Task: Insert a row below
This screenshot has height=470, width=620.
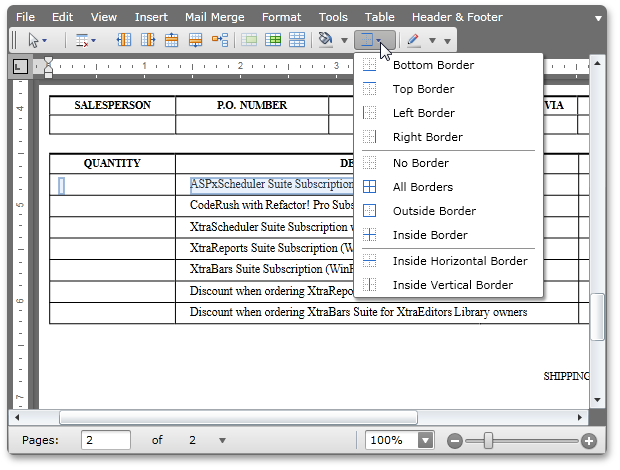Action: coord(195,40)
